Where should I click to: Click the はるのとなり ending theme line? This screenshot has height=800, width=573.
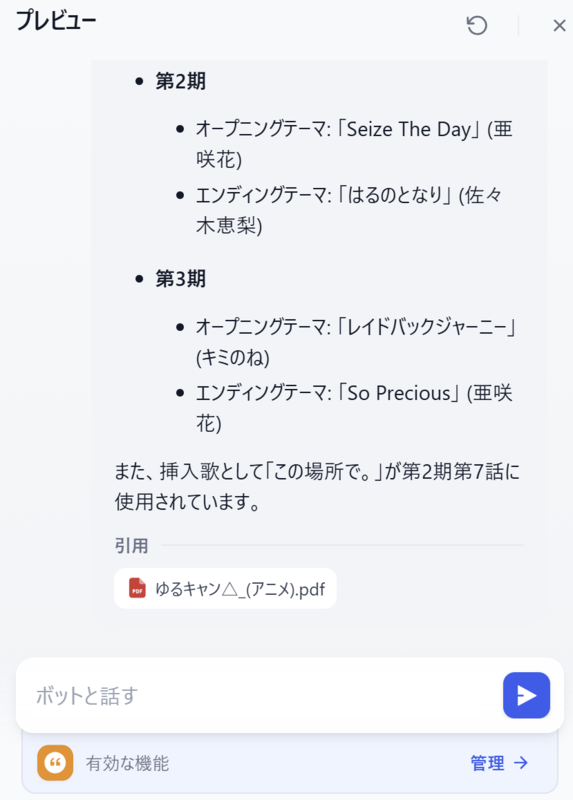(349, 210)
